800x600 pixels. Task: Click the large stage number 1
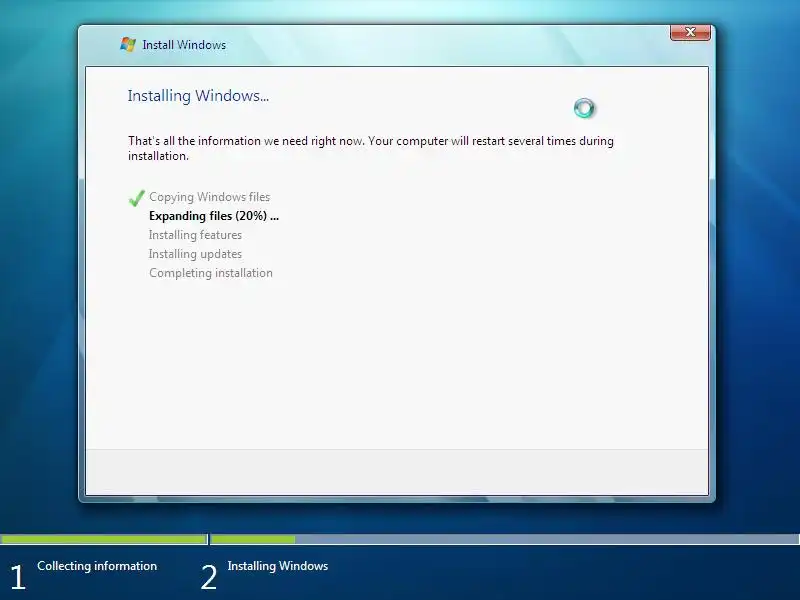[x=18, y=577]
